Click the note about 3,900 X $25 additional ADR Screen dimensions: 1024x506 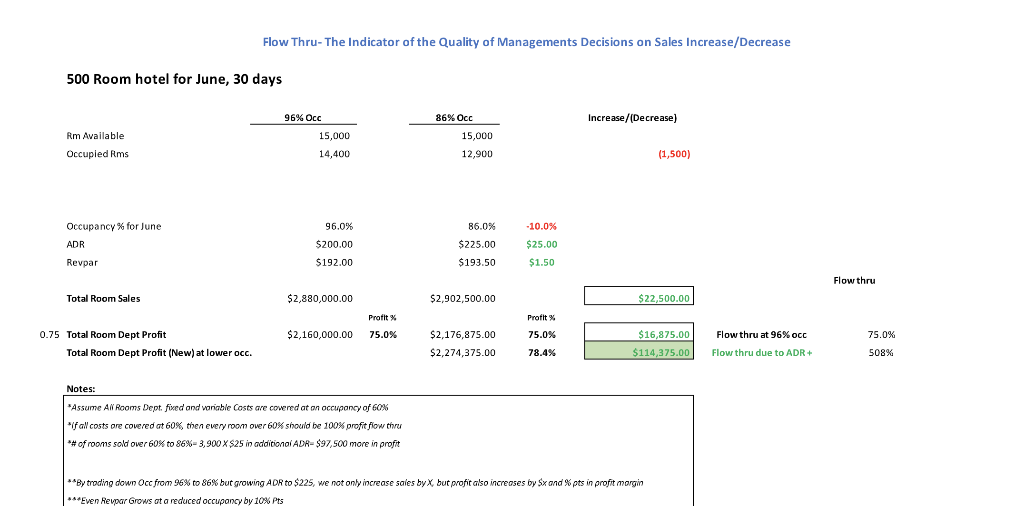tap(233, 444)
